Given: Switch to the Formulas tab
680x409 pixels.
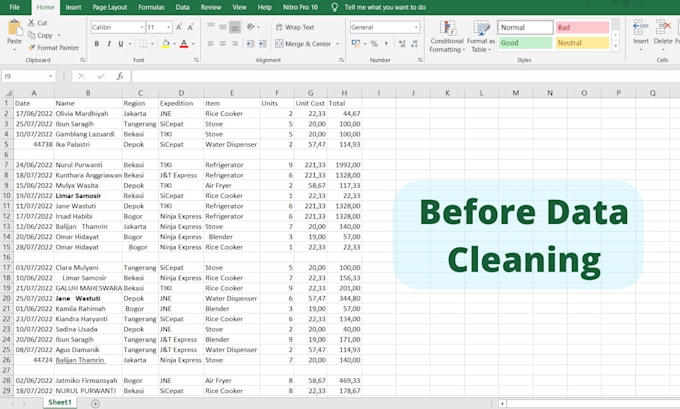Looking at the screenshot, I should (x=151, y=7).
